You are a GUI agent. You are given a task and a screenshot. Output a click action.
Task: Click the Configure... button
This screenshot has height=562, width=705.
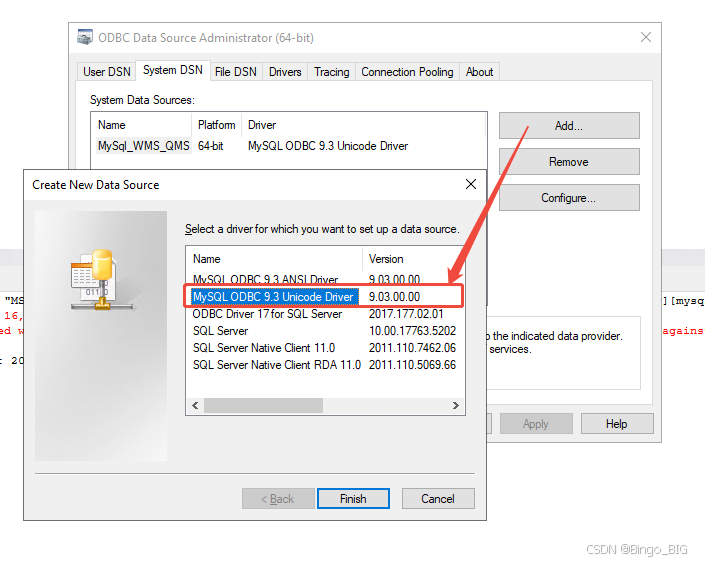(x=569, y=197)
